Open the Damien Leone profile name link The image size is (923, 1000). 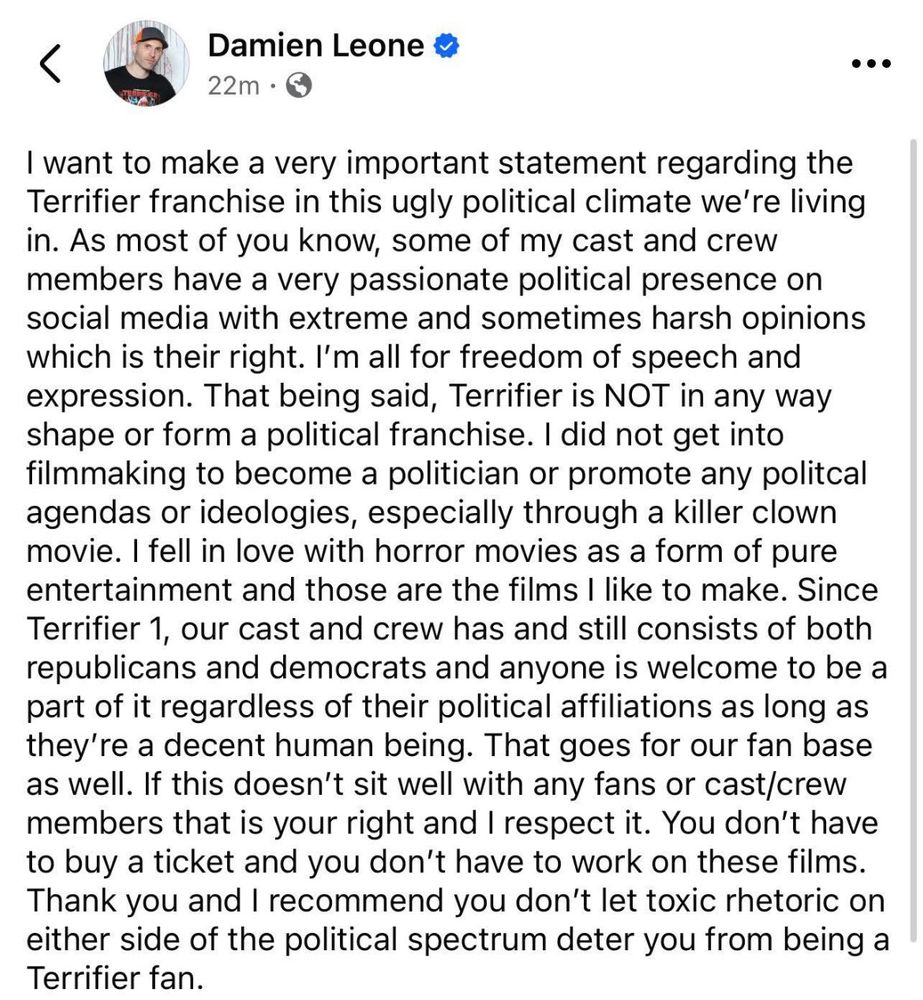[x=316, y=45]
